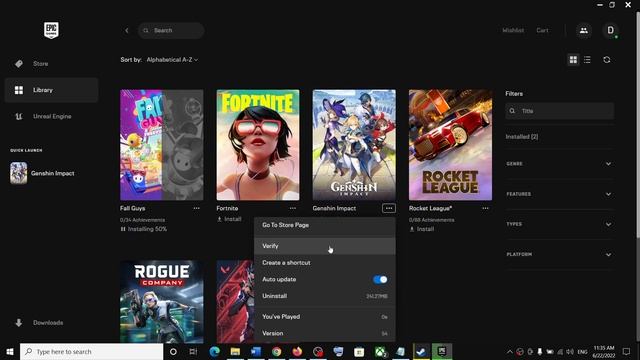This screenshot has height=360, width=640.
Task: Switch to grid view
Action: point(573,60)
